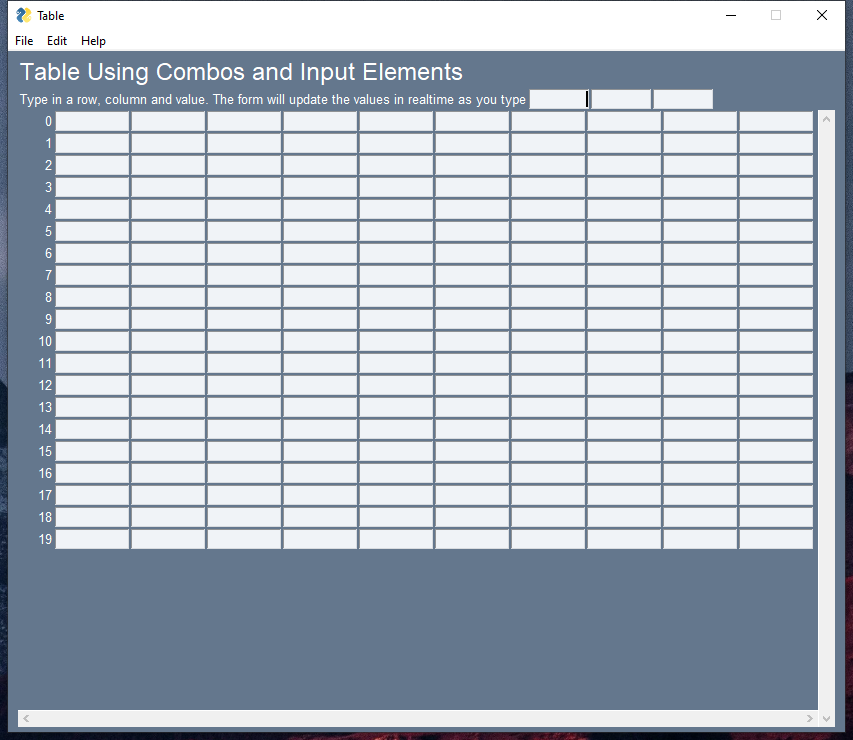Select the second cell in row 5

coord(168,232)
